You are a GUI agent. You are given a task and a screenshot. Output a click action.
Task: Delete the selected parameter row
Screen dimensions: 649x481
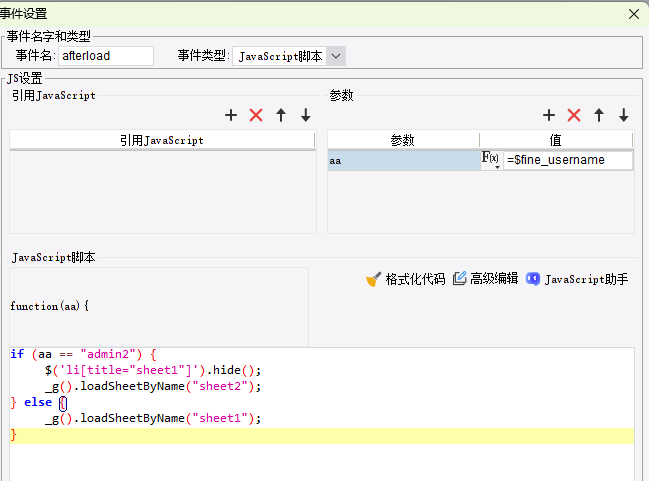pos(574,116)
